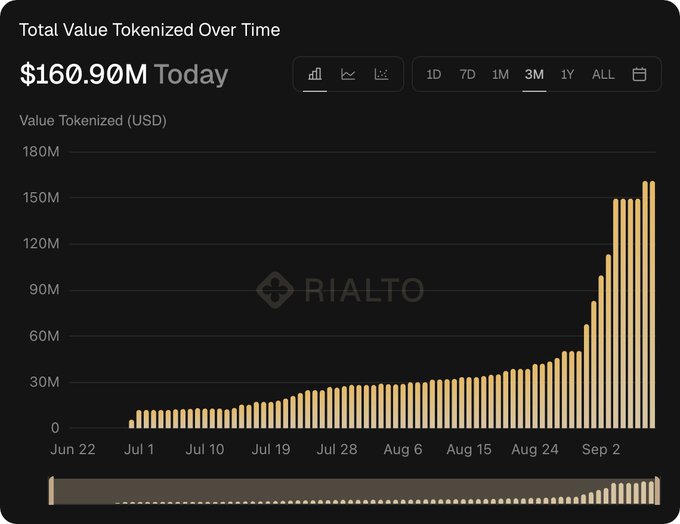Click the last bar in the chart
This screenshot has height=524, width=680.
(652, 305)
